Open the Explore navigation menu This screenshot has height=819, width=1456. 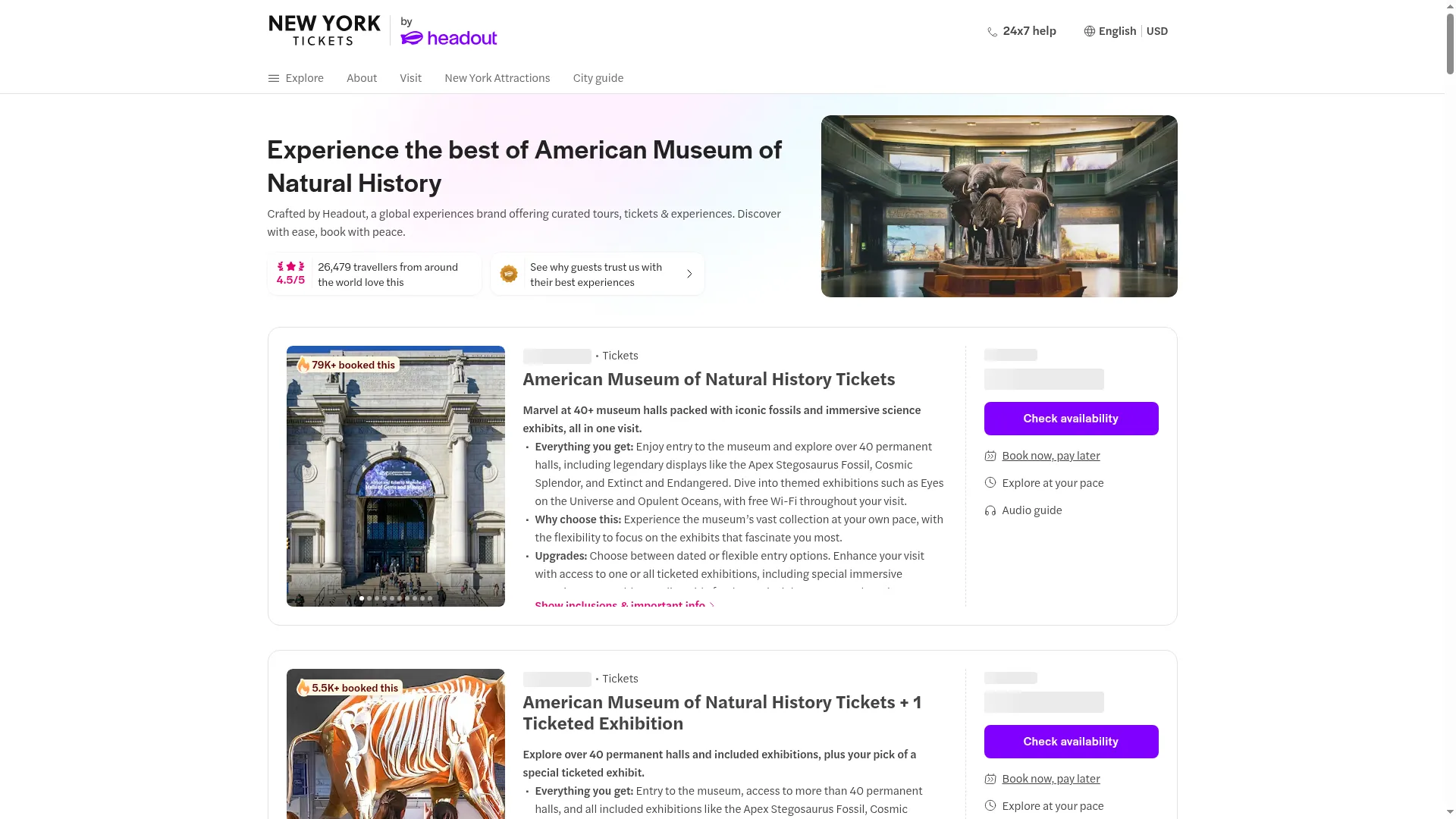[296, 78]
